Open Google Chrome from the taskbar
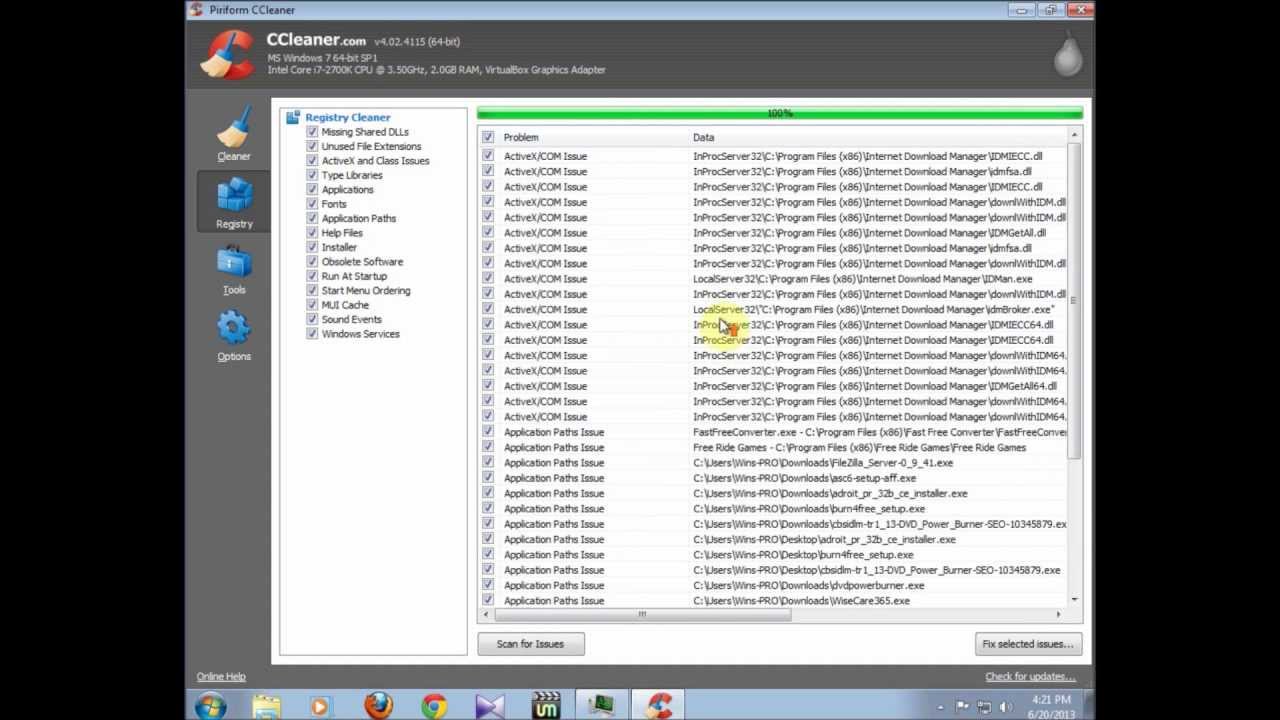The width and height of the screenshot is (1280, 720). point(434,706)
